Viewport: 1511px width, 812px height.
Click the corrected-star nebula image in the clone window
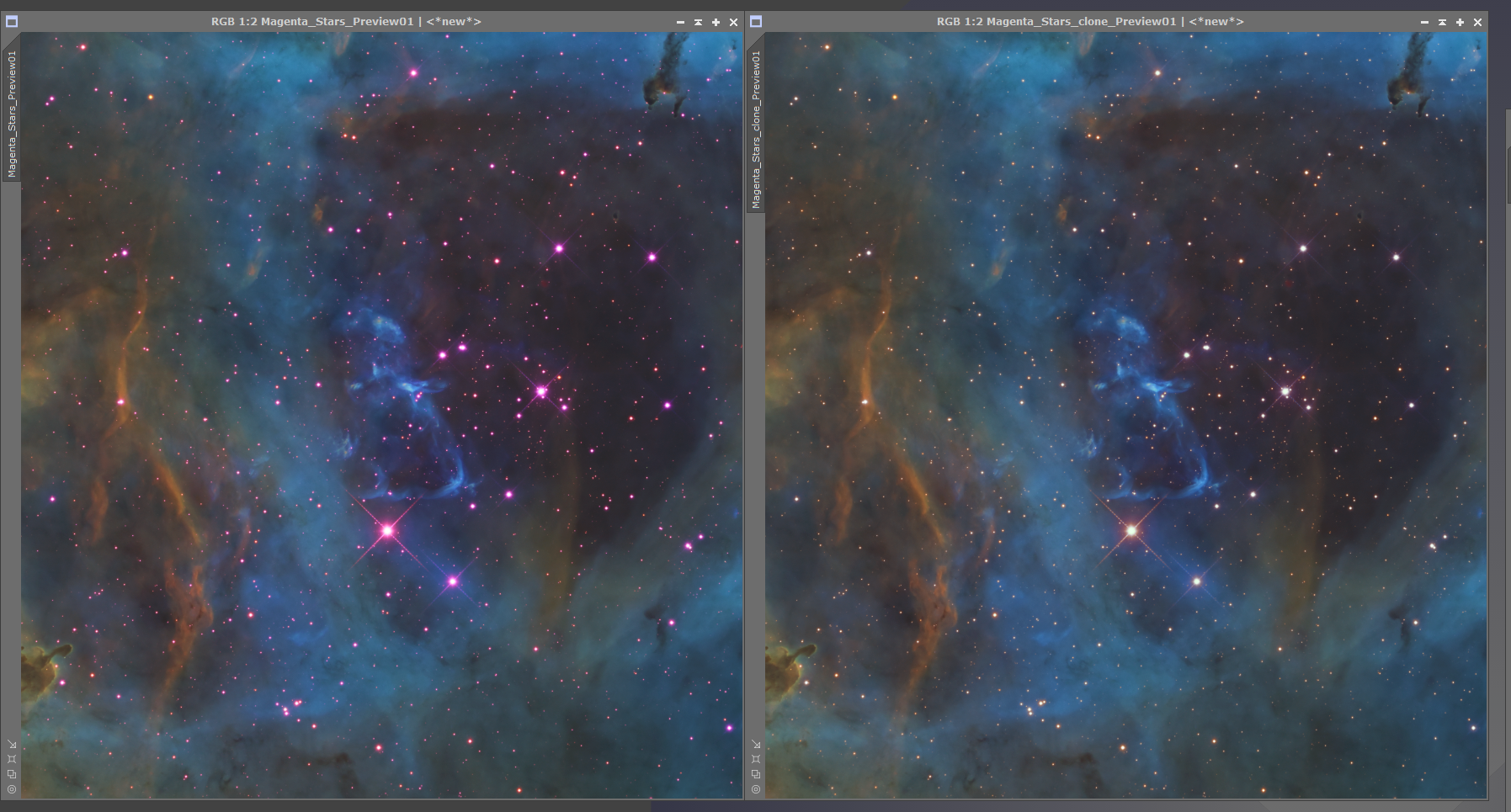[x=1125, y=415]
